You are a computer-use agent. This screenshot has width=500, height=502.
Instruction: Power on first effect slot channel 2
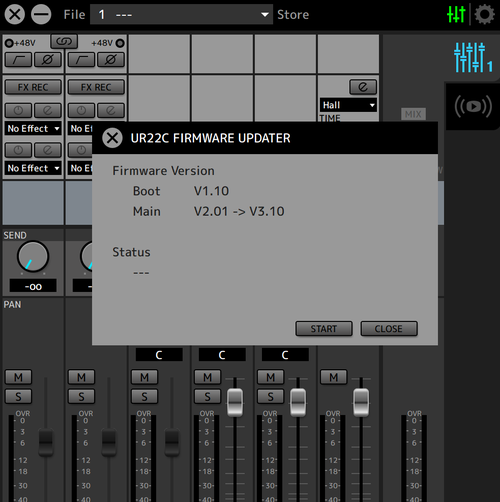pos(82,110)
